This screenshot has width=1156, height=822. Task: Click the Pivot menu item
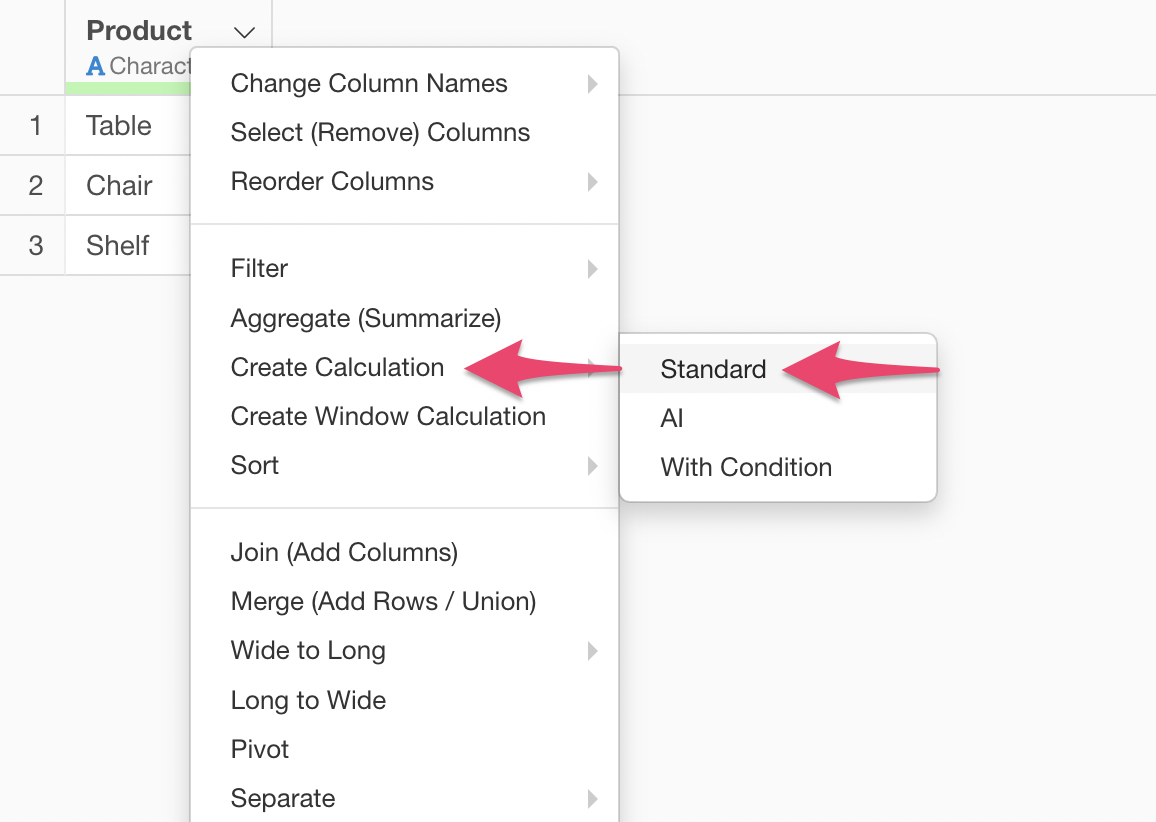pos(260,749)
